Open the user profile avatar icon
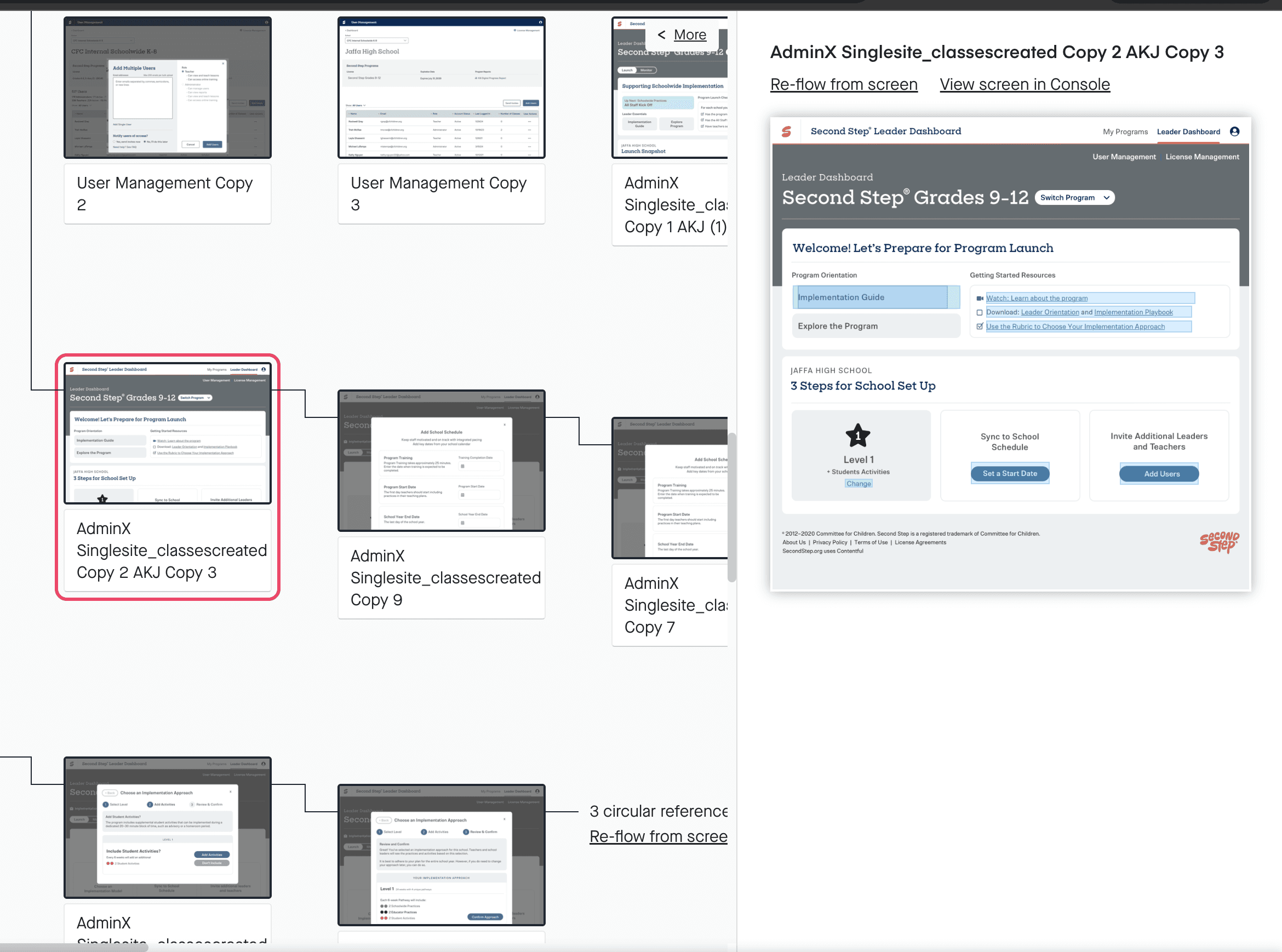The image size is (1282, 952). 1234,131
